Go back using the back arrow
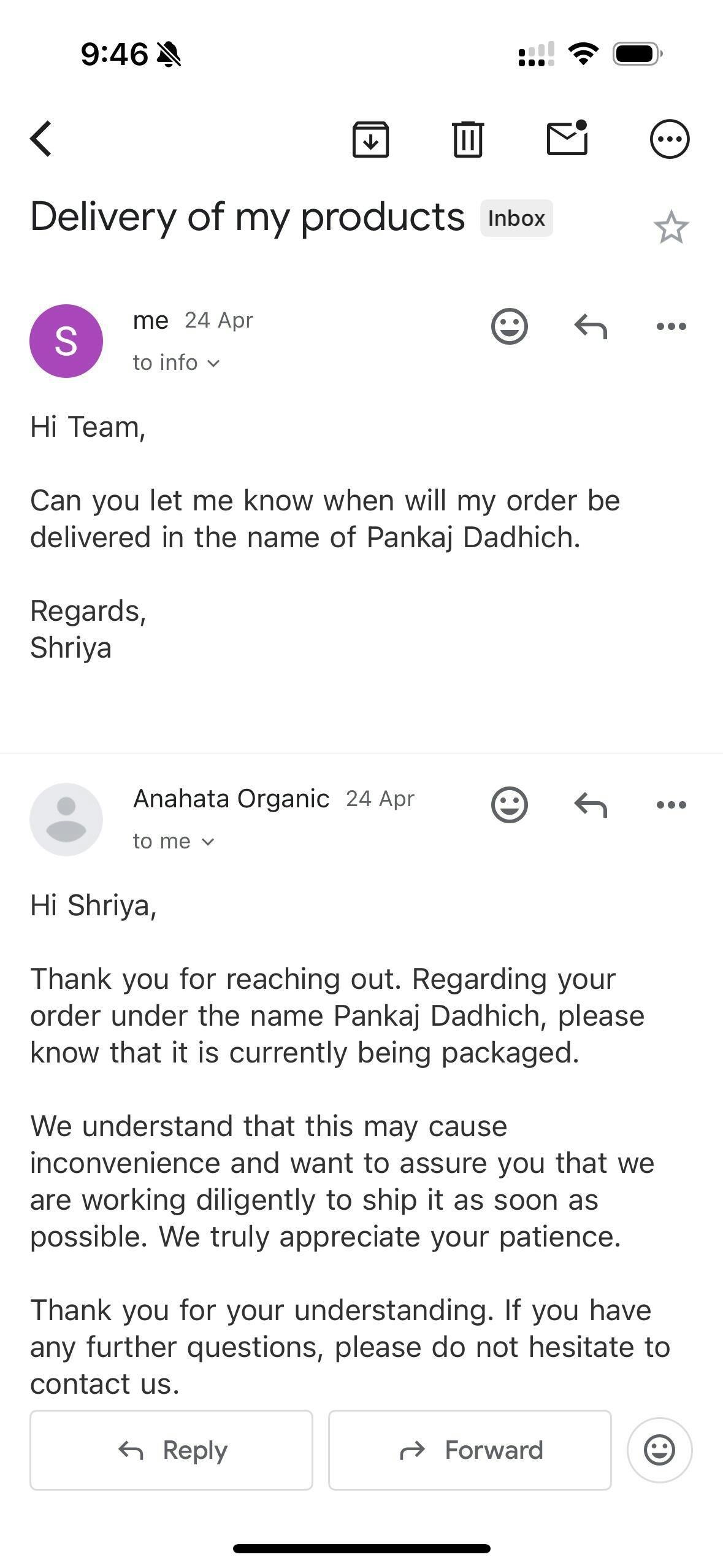This screenshot has width=723, height=1568. [40, 139]
